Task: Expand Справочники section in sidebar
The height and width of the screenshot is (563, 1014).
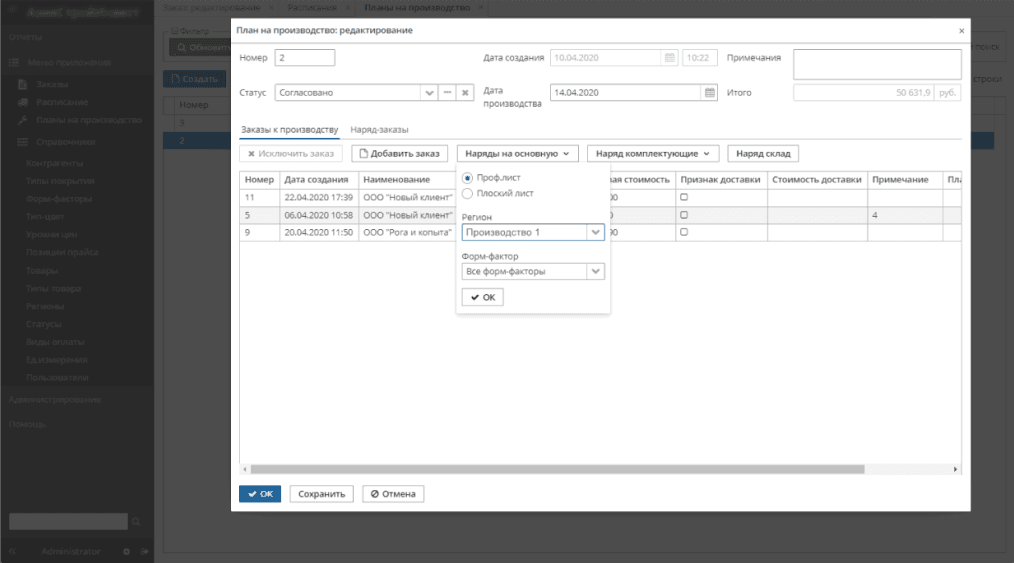Action: tap(65, 142)
